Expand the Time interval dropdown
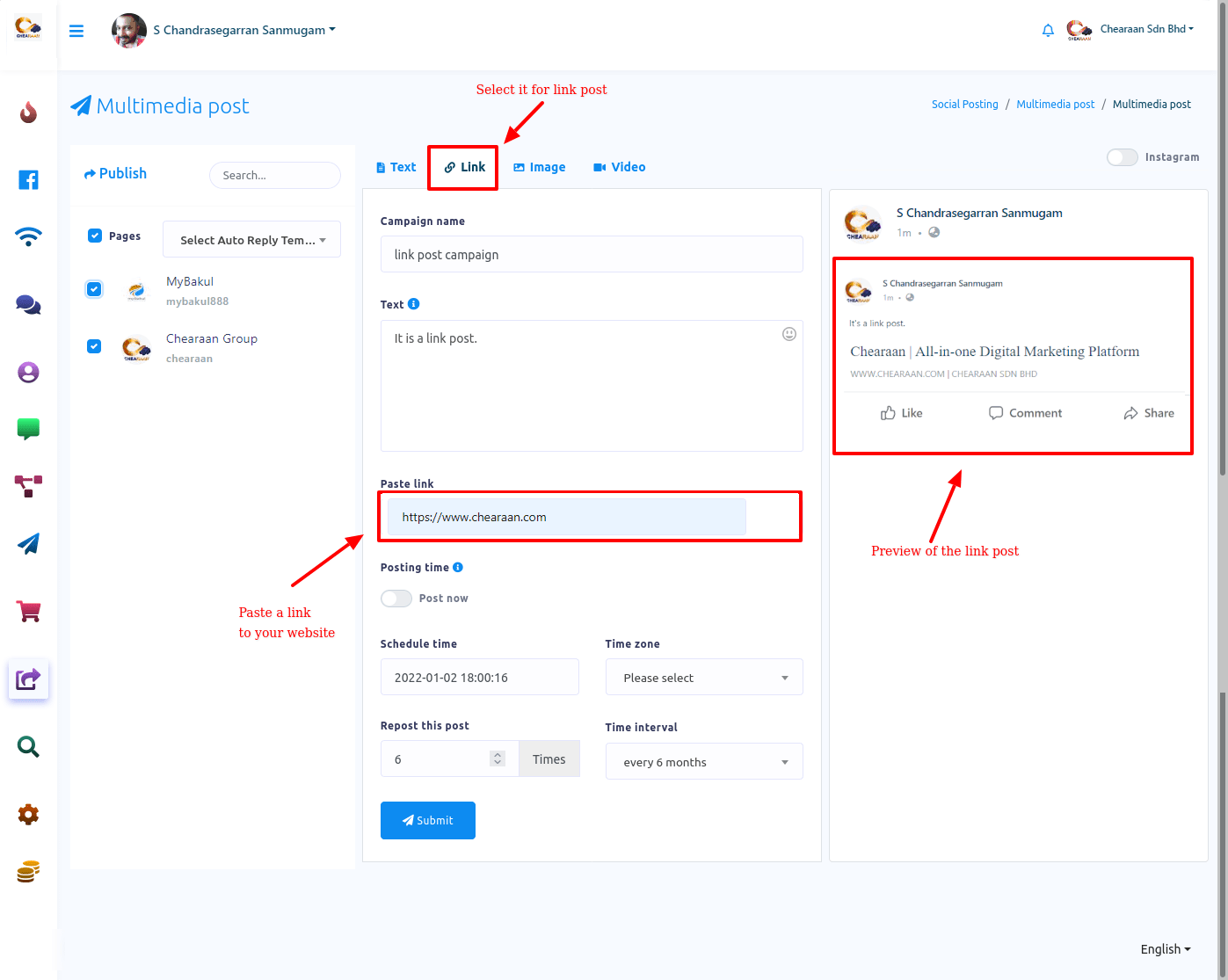 [703, 762]
